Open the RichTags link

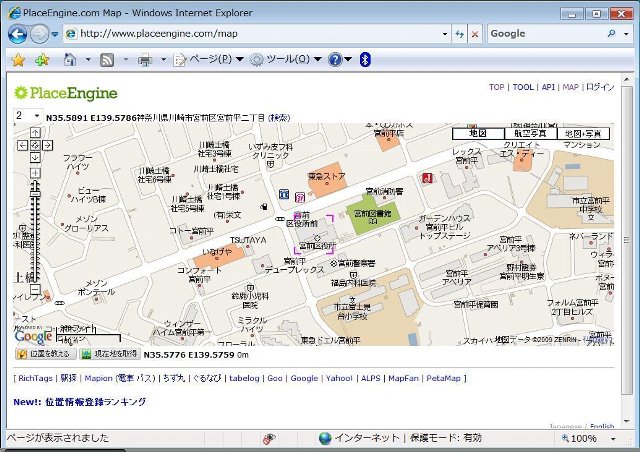tap(36, 378)
